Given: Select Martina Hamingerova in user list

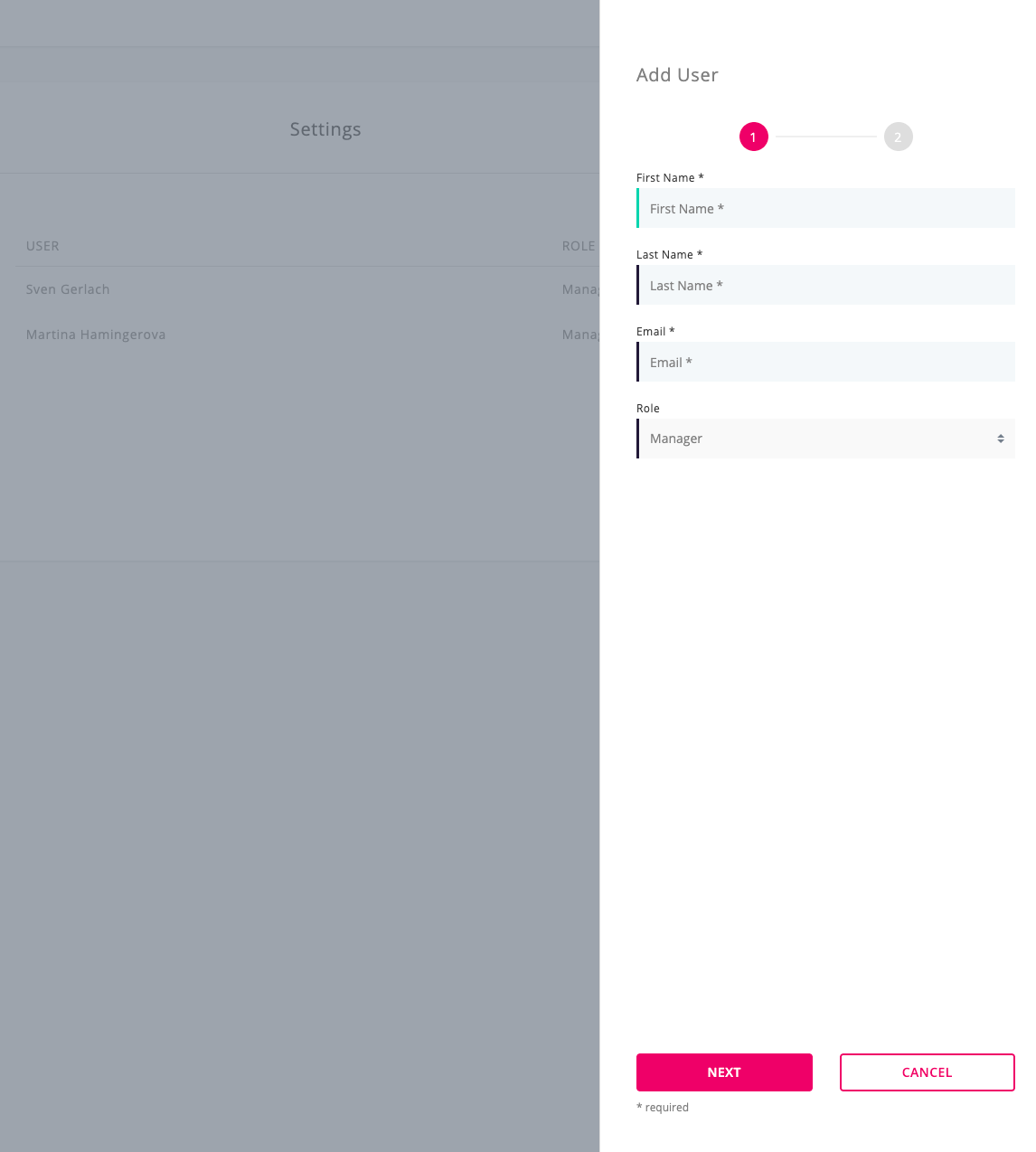Looking at the screenshot, I should (x=96, y=335).
